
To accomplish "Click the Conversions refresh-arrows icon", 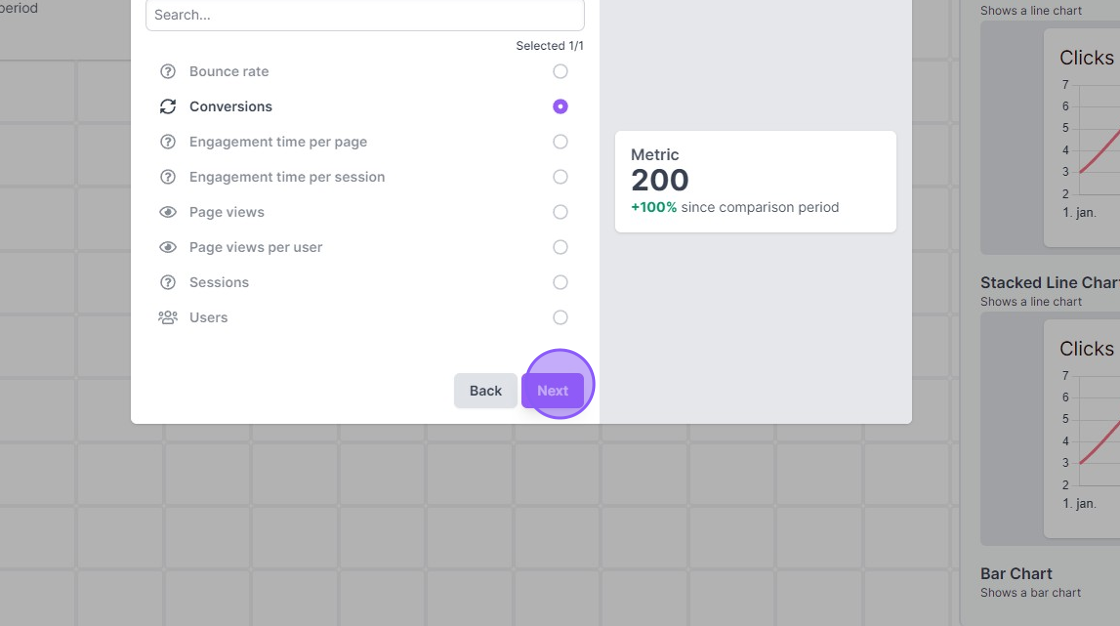I will coord(168,106).
